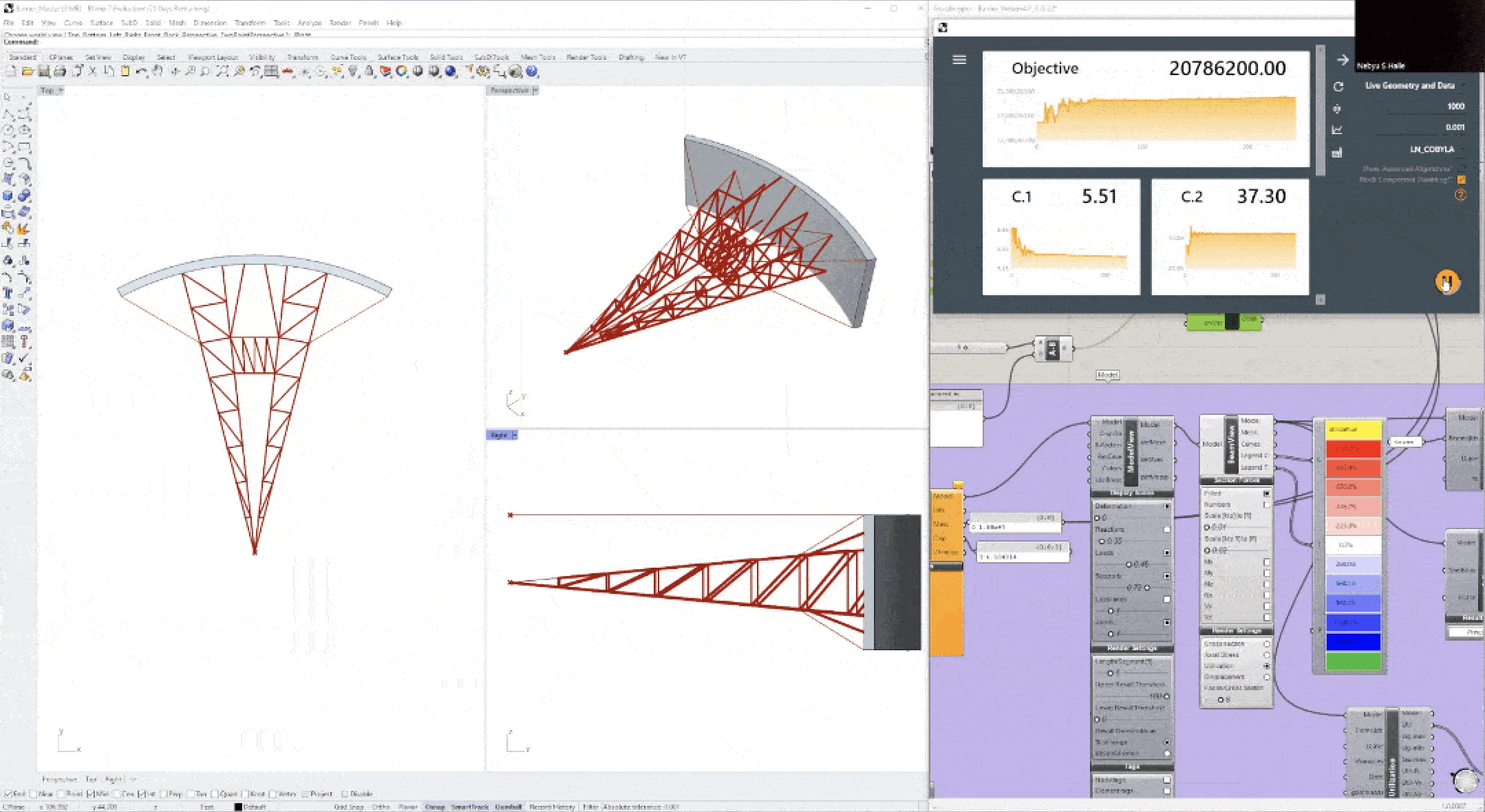Toggle the End osnap checkbox

coord(8,794)
